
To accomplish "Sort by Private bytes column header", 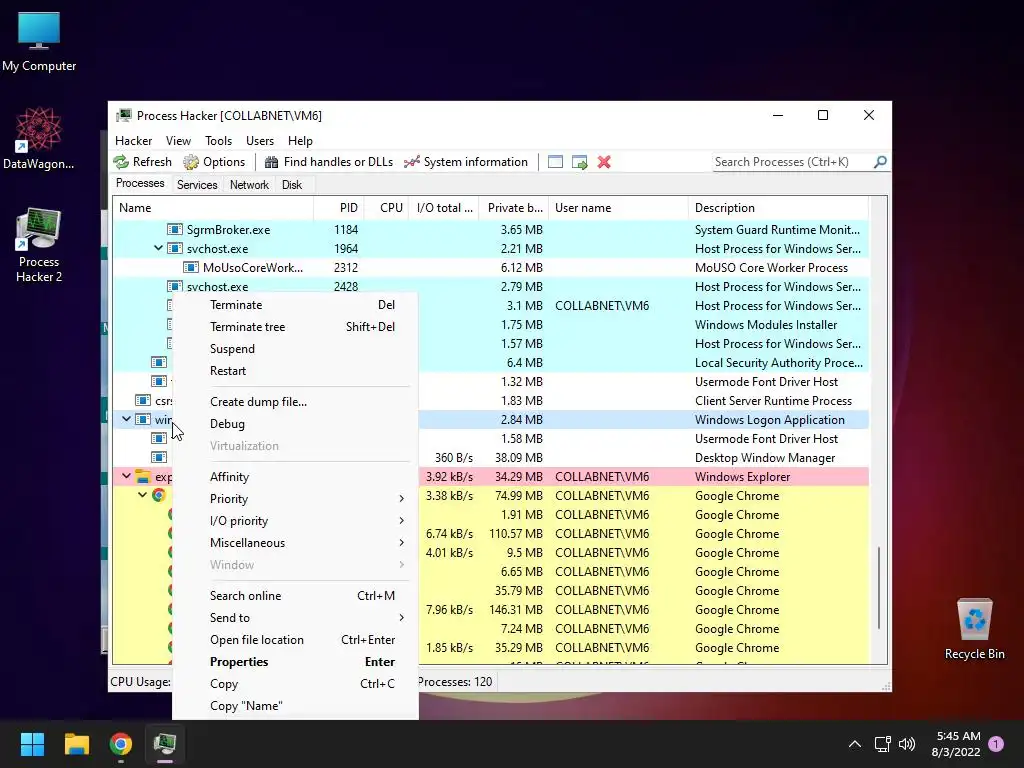I will [x=513, y=208].
